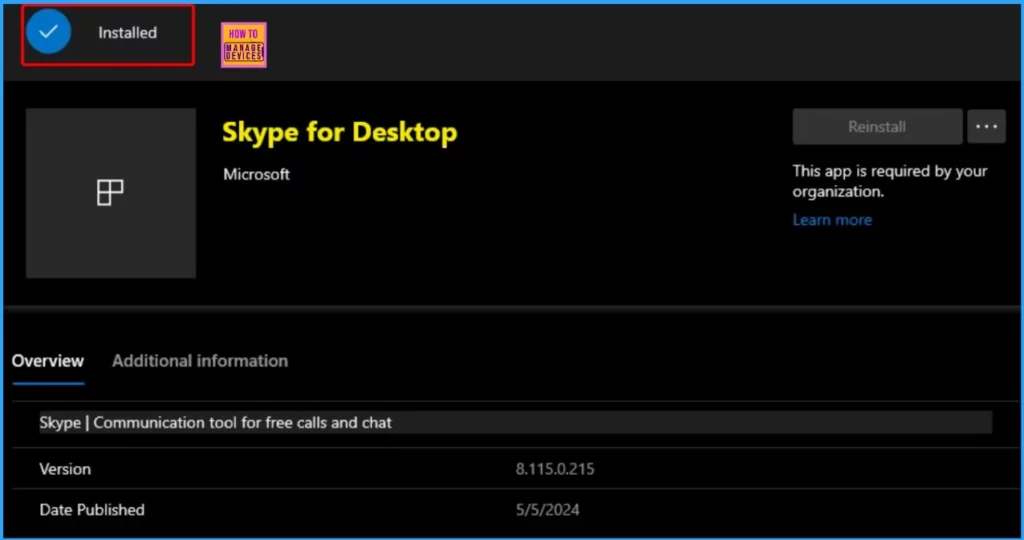Select version value 8.115.0.215
Viewport: 1024px width, 540px height.
[555, 469]
